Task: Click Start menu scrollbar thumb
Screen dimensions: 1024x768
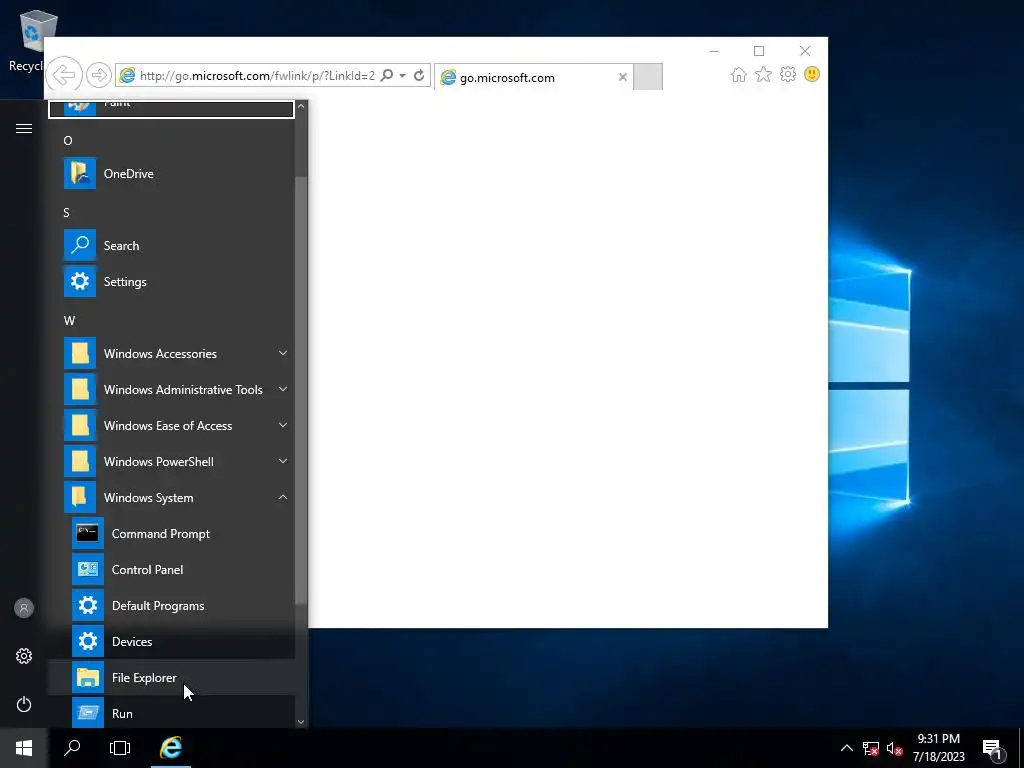Action: click(300, 390)
